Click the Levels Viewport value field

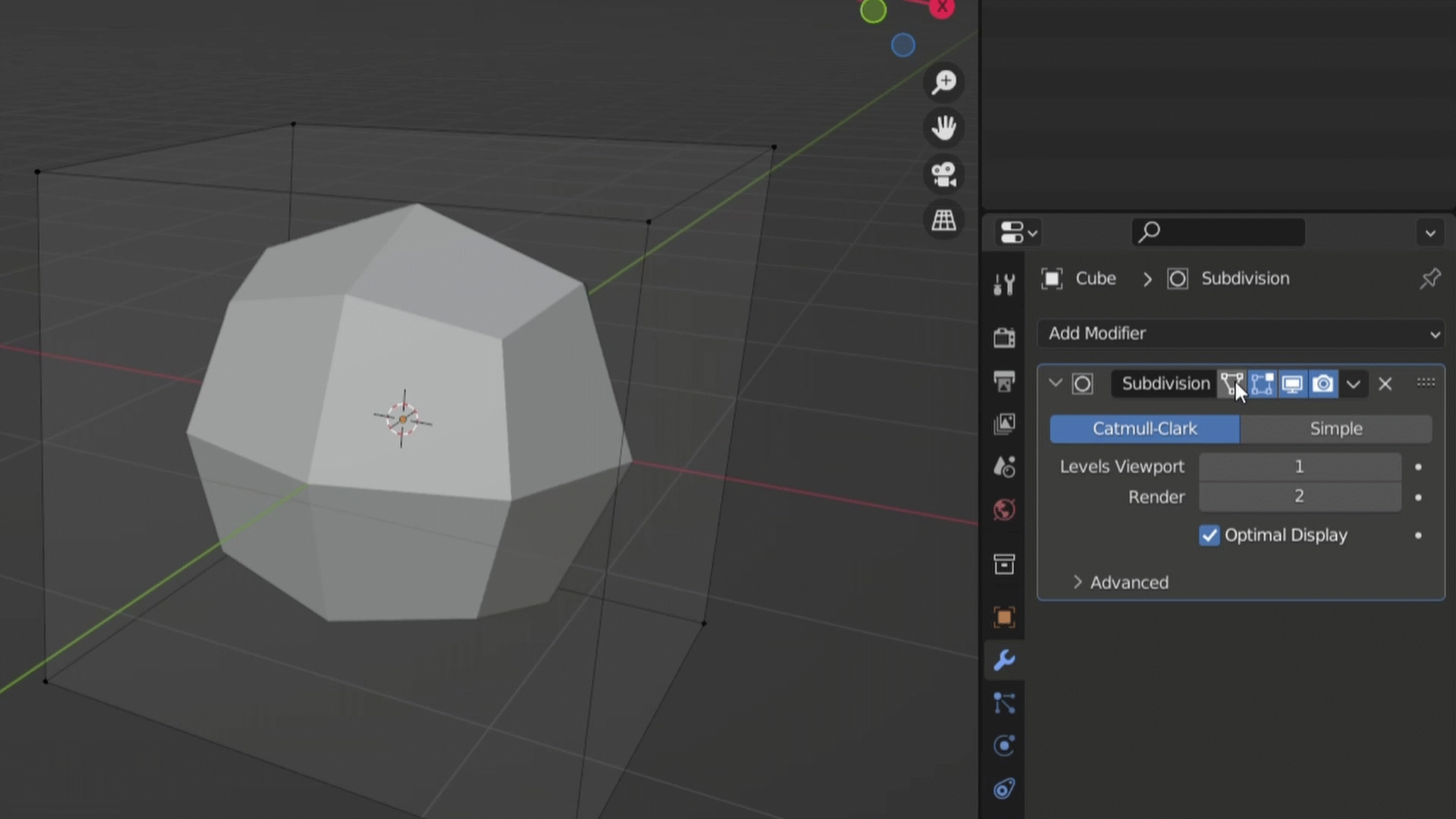1299,466
